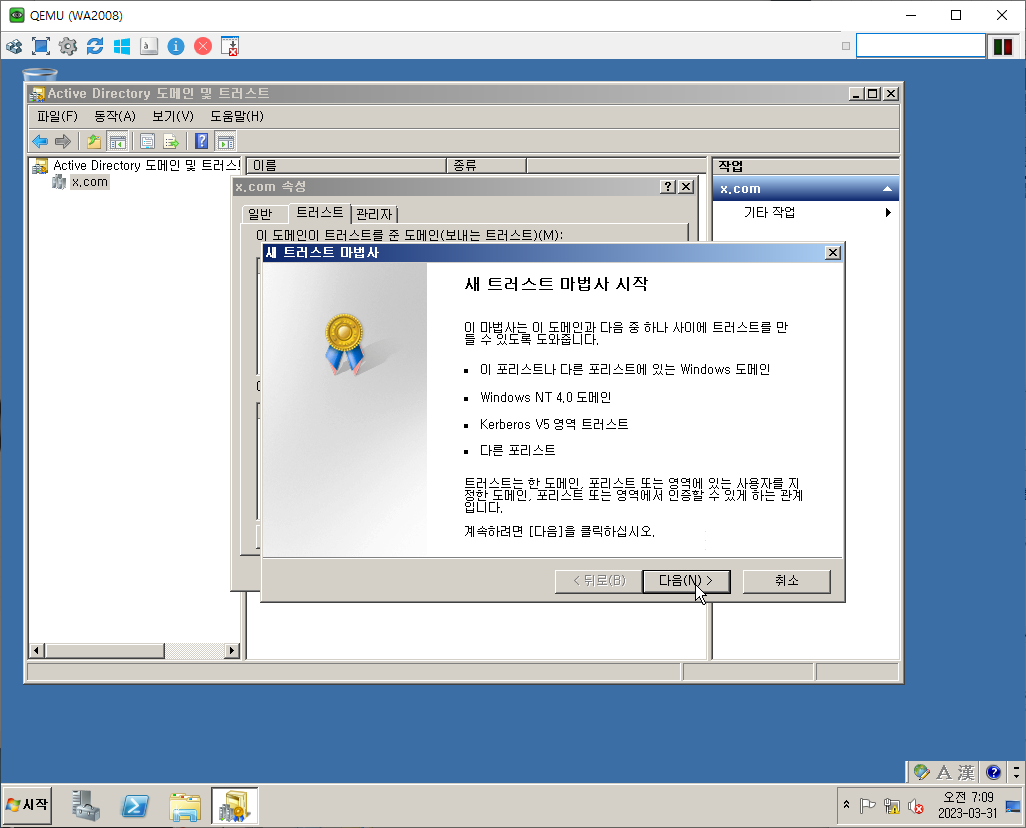This screenshot has width=1026, height=828.
Task: Click the language bar globe pencil icon
Action: (922, 772)
